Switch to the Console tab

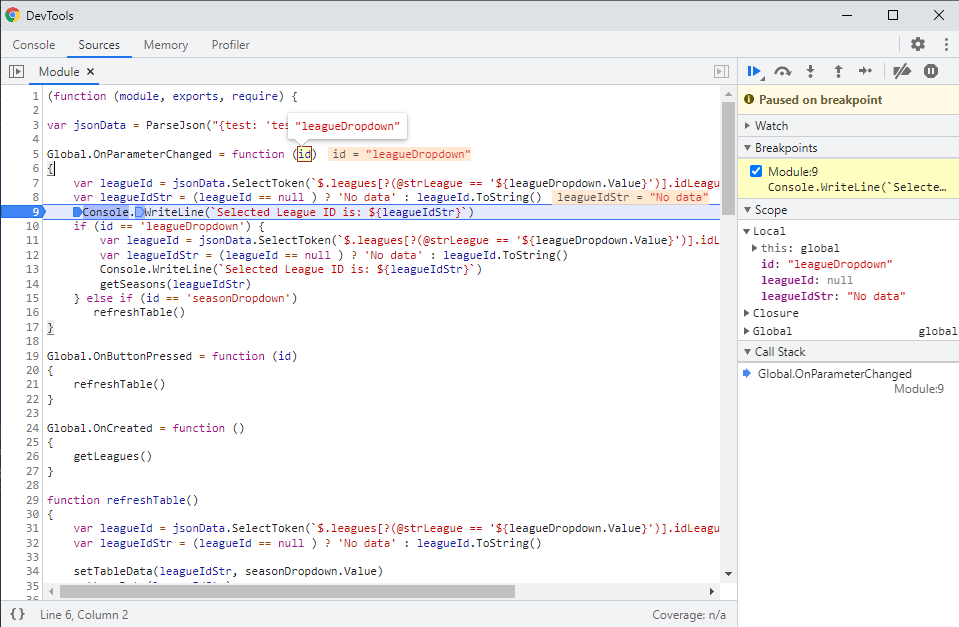tap(34, 45)
